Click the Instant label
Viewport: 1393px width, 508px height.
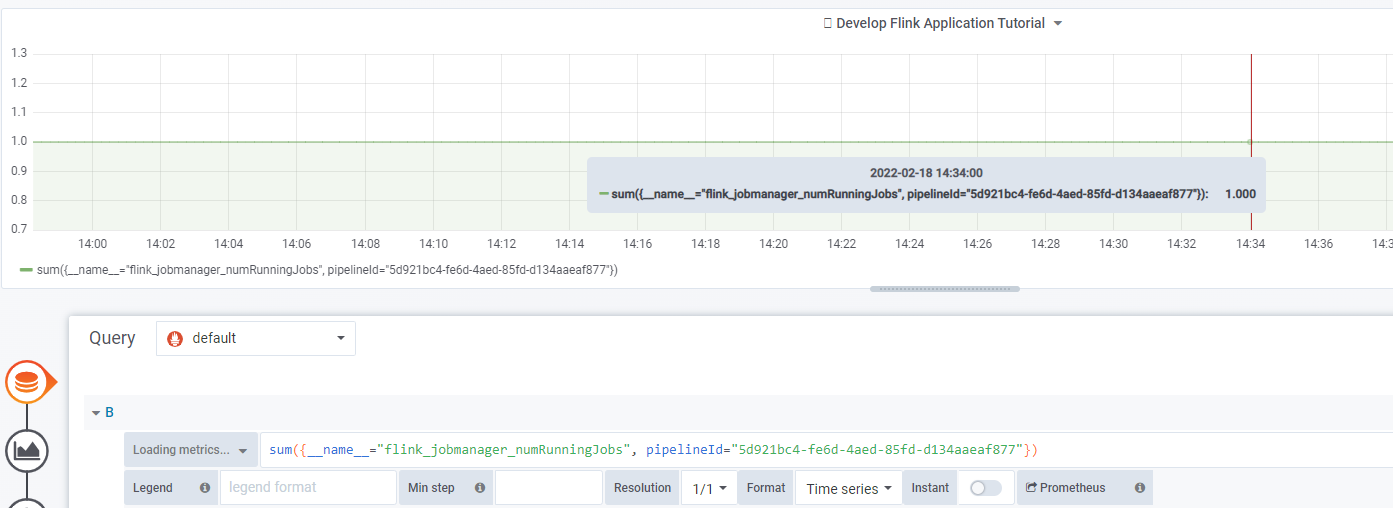click(x=930, y=488)
